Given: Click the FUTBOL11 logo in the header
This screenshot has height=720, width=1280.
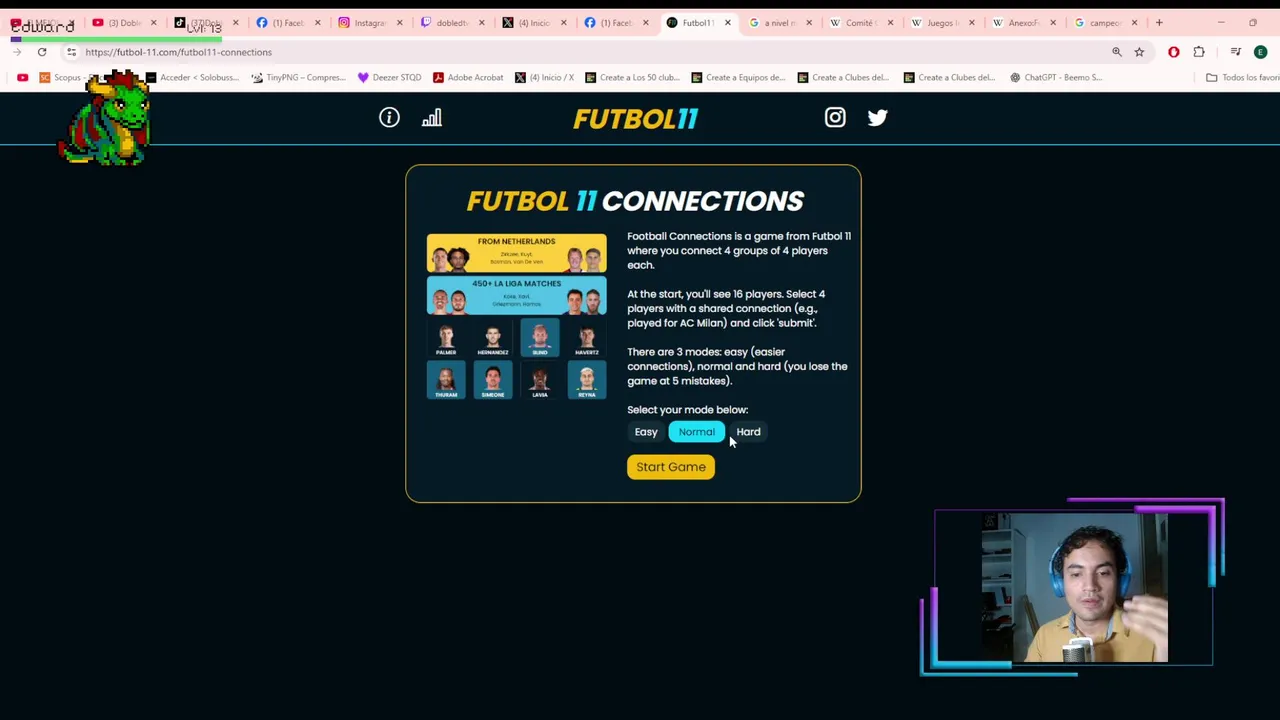Looking at the screenshot, I should [x=635, y=118].
